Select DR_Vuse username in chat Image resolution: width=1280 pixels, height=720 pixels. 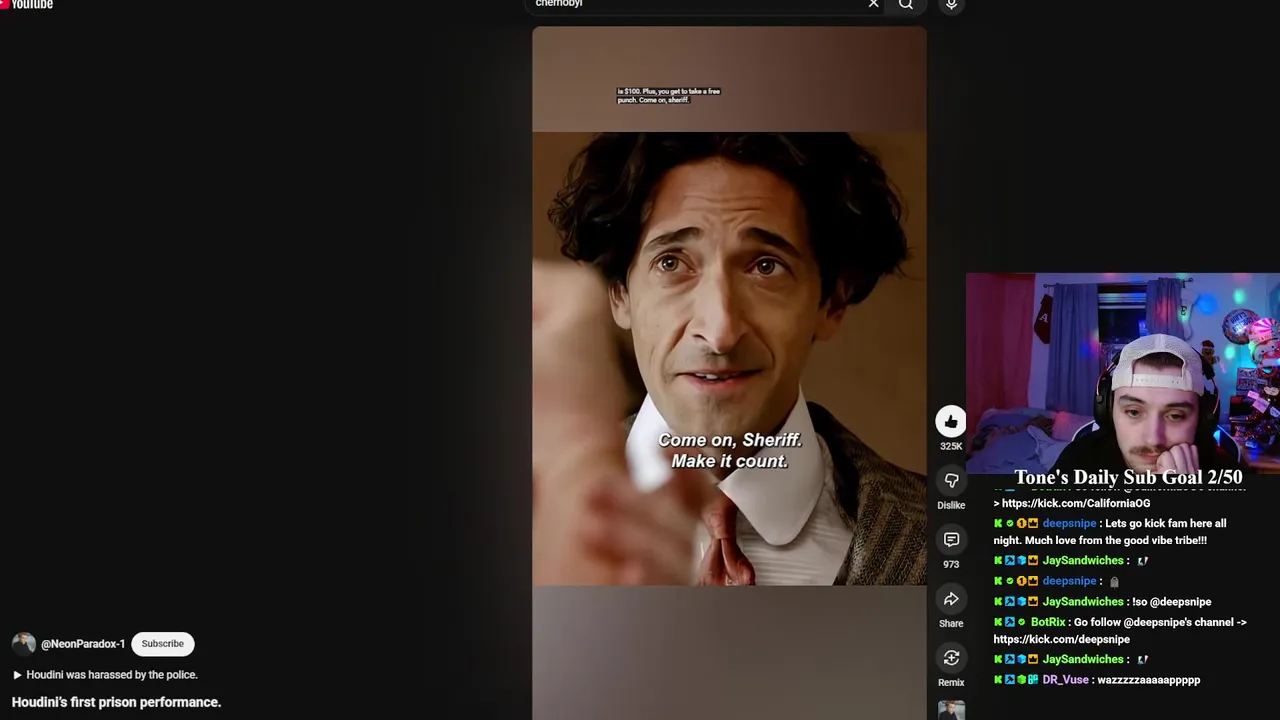coord(1065,680)
